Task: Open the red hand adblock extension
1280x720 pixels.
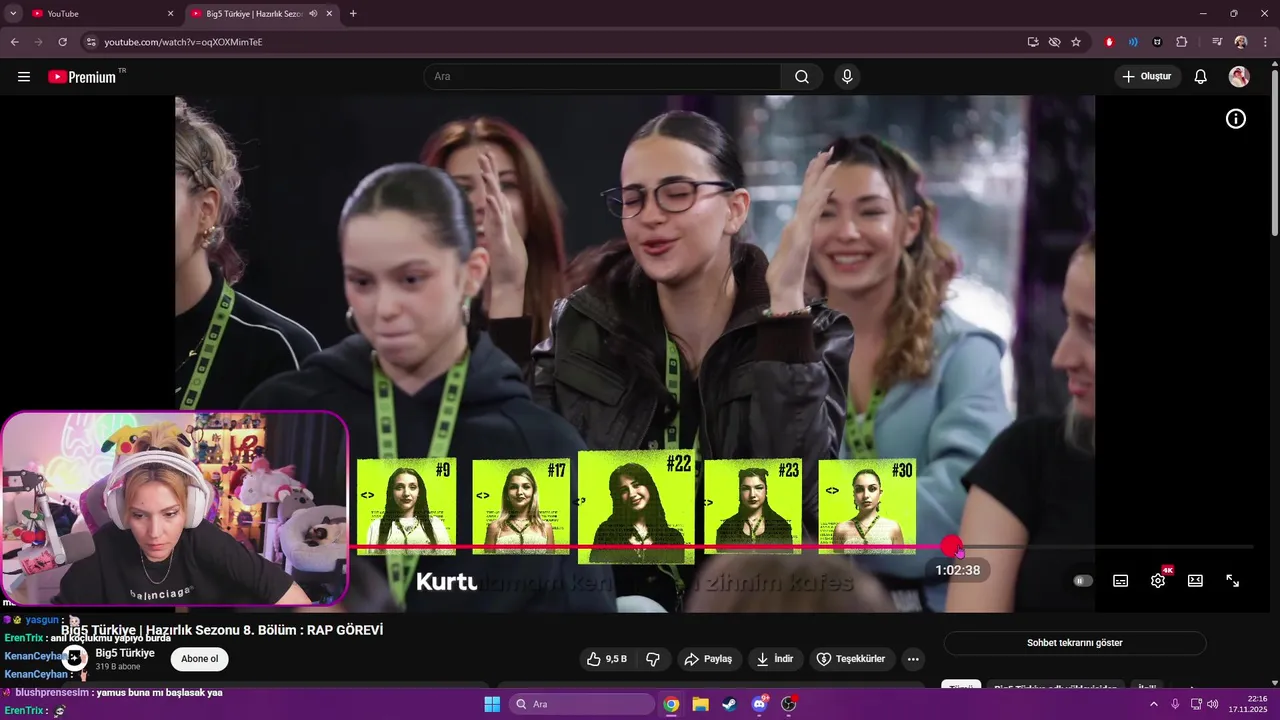Action: 1109,42
